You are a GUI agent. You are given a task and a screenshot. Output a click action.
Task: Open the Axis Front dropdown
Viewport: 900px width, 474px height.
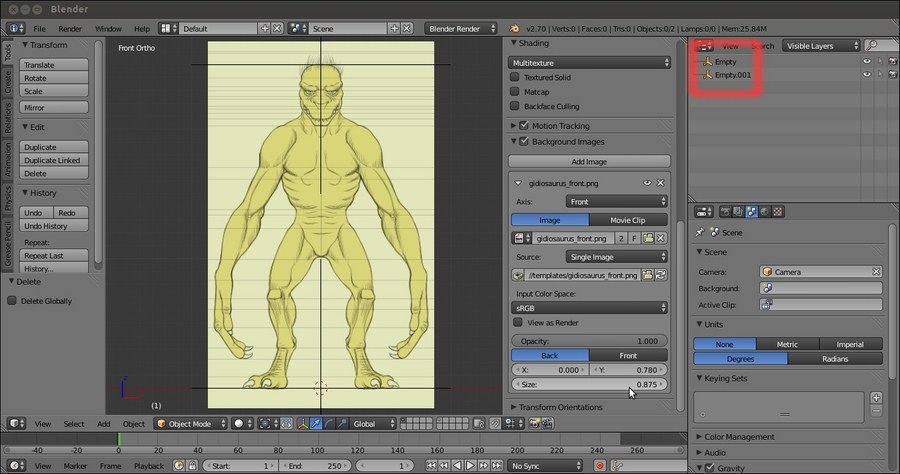click(616, 201)
